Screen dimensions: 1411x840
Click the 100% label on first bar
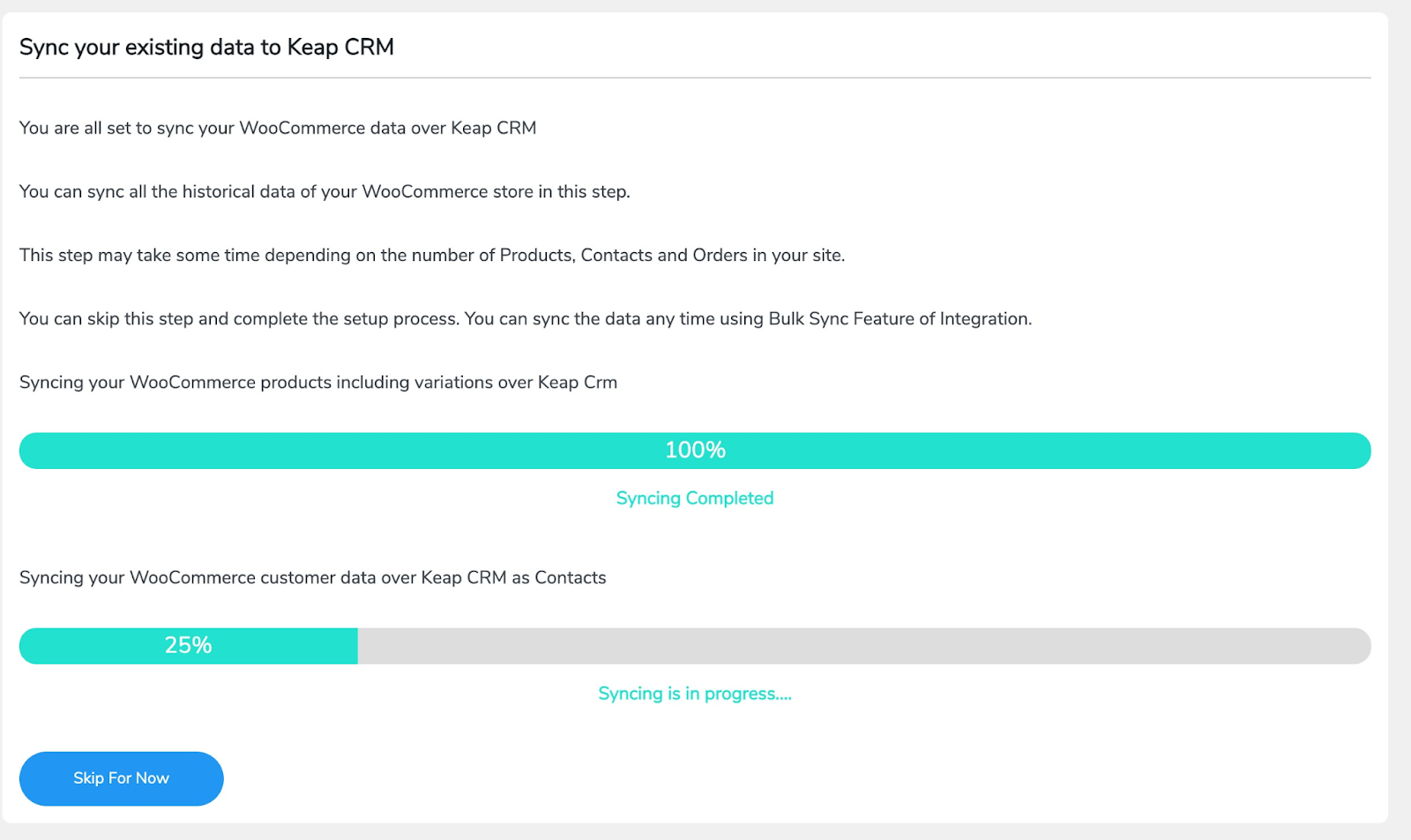[x=695, y=450]
